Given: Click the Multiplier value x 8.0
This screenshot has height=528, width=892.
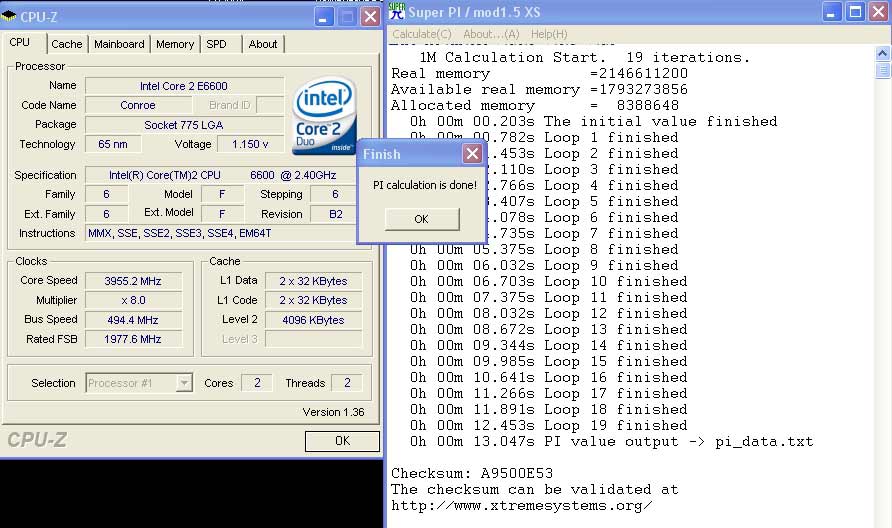Looking at the screenshot, I should pyautogui.click(x=133, y=300).
